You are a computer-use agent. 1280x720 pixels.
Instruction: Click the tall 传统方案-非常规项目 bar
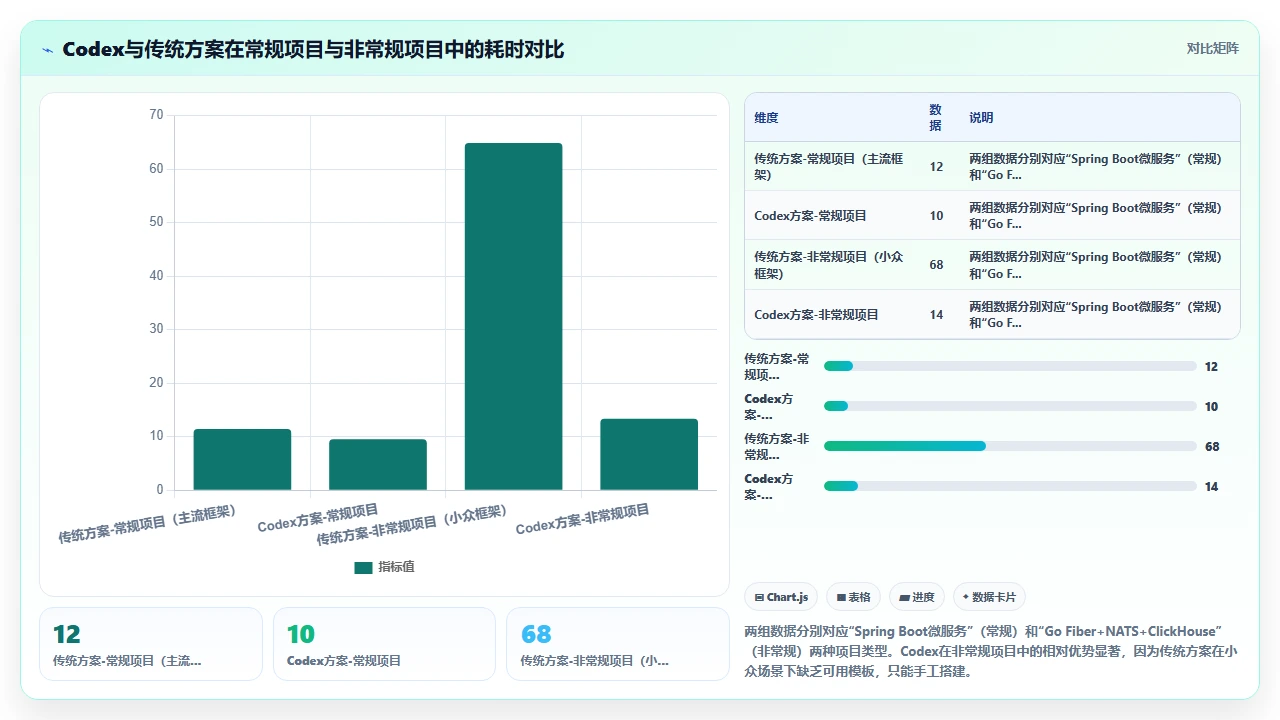(513, 316)
